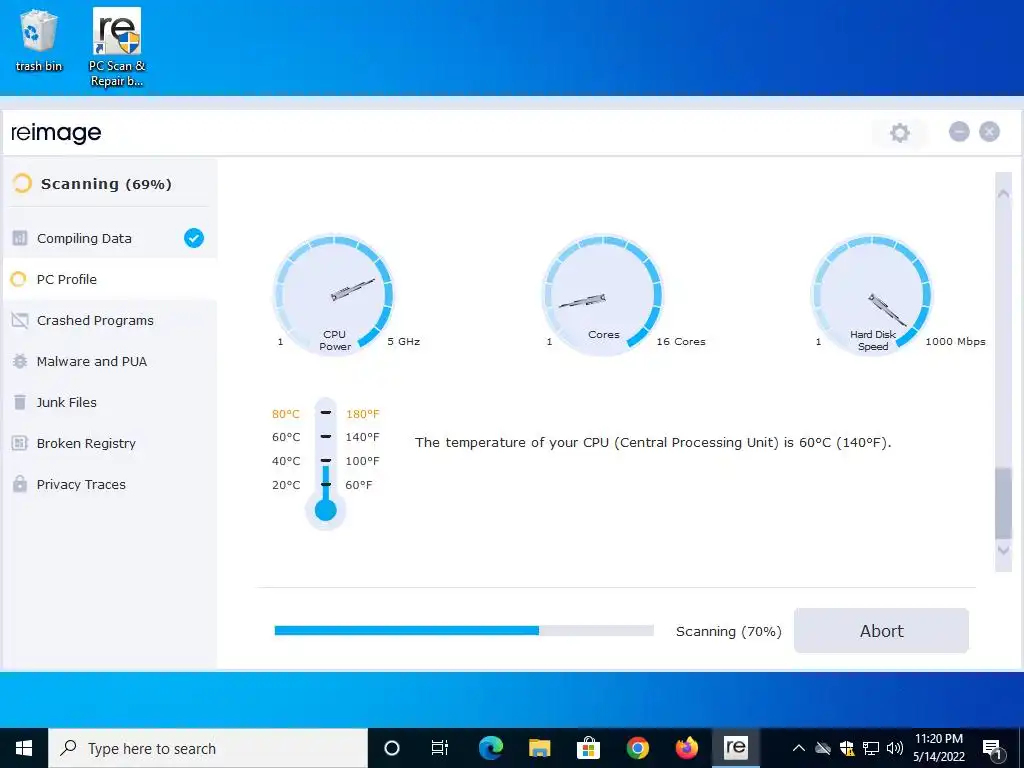1024x768 pixels.
Task: Click the '100°F' thermometer label
Action: (x=362, y=461)
